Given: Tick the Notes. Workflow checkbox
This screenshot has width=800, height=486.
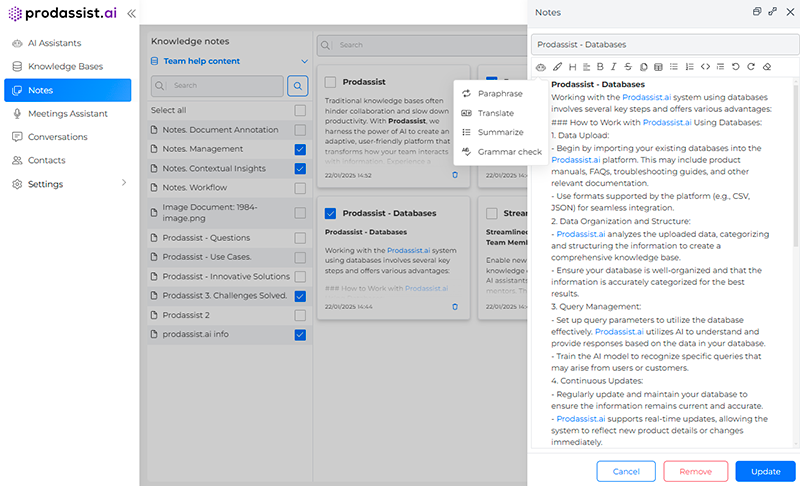Looking at the screenshot, I should pos(300,187).
